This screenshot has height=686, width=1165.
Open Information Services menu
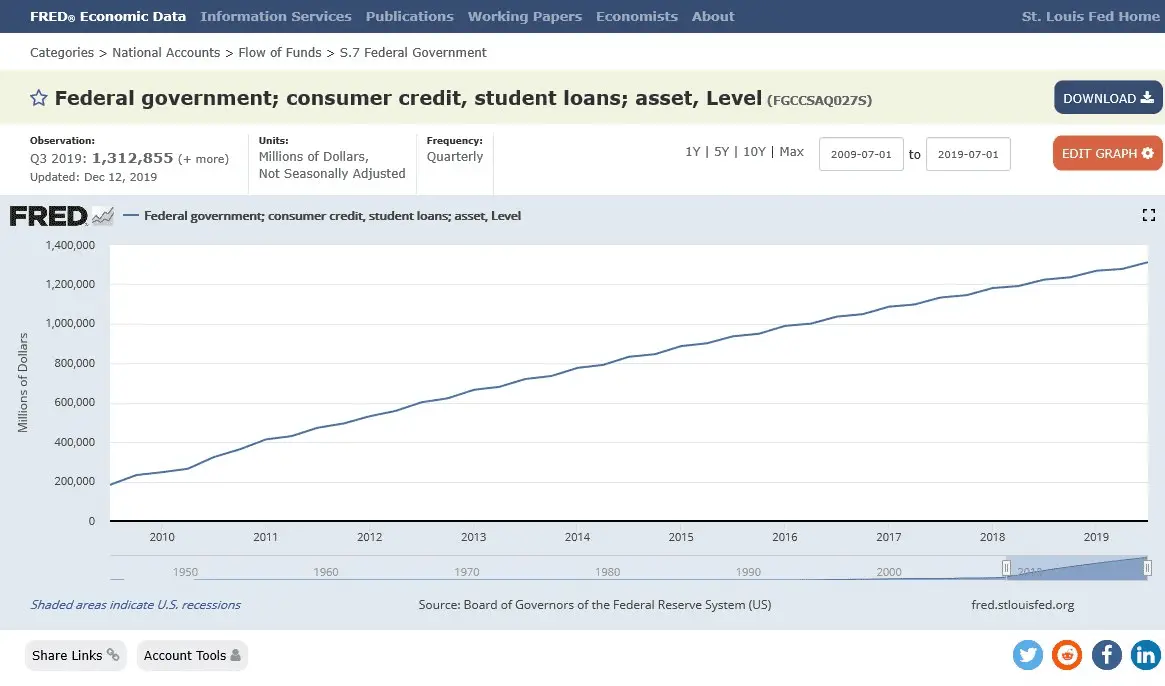[x=276, y=16]
